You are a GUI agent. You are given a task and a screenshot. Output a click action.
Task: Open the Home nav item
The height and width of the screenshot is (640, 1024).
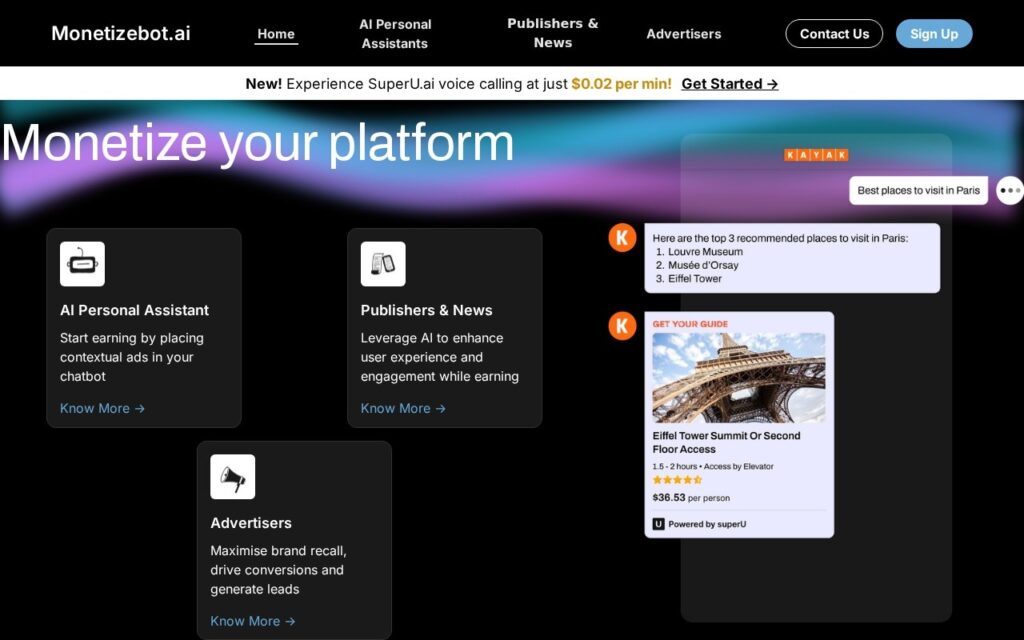tap(276, 34)
